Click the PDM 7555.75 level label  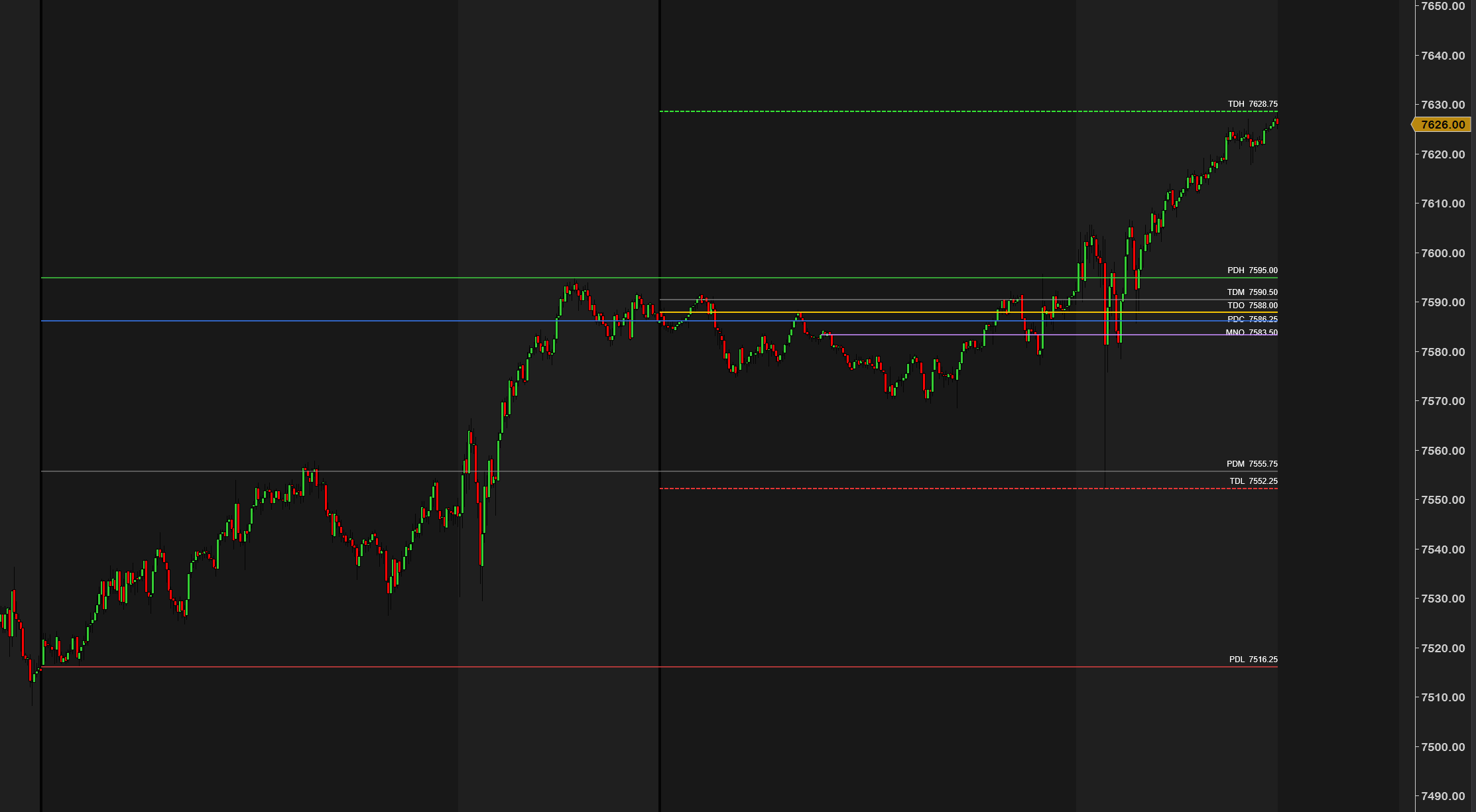(1252, 464)
